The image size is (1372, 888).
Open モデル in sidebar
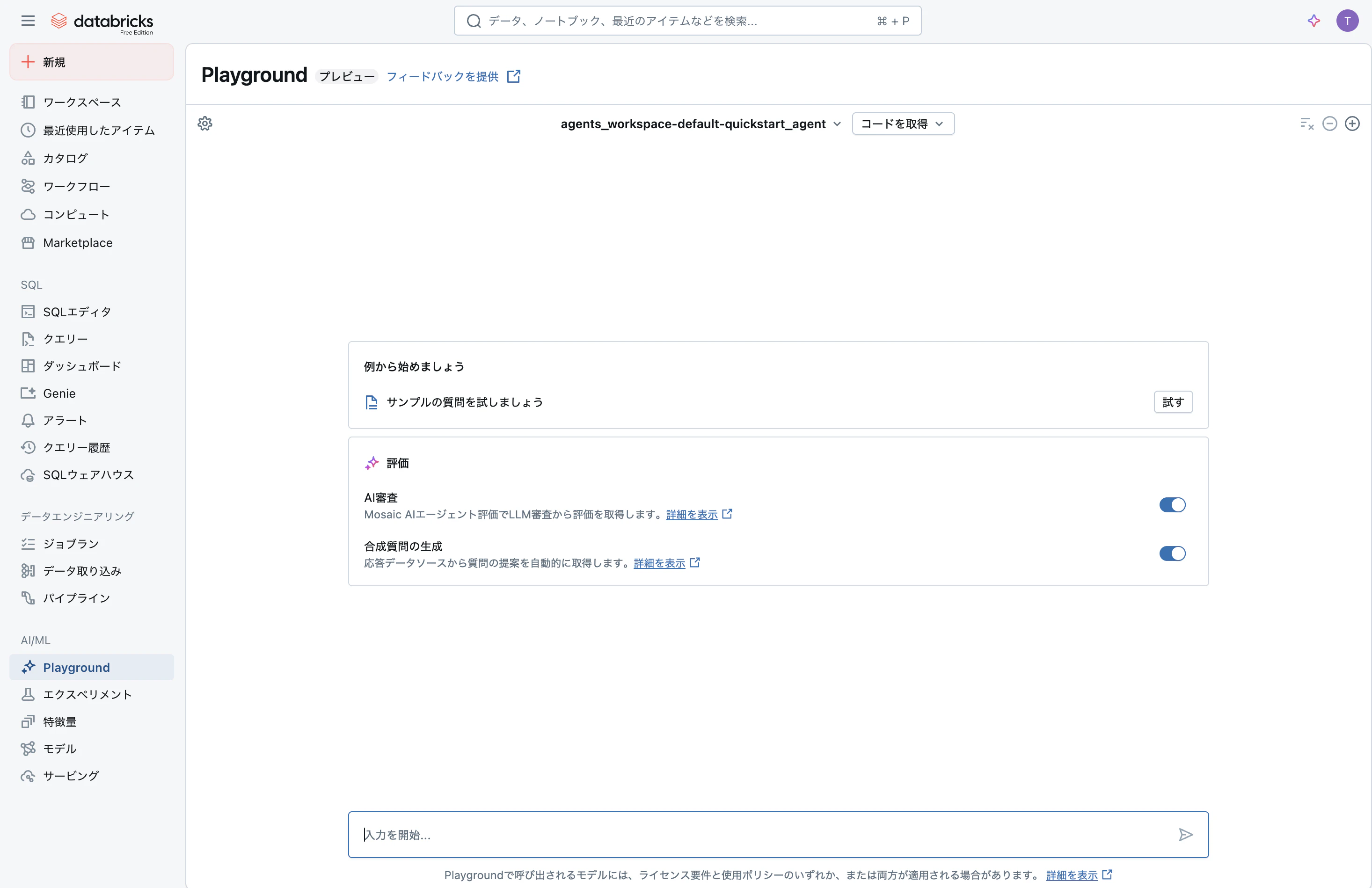[92, 749]
